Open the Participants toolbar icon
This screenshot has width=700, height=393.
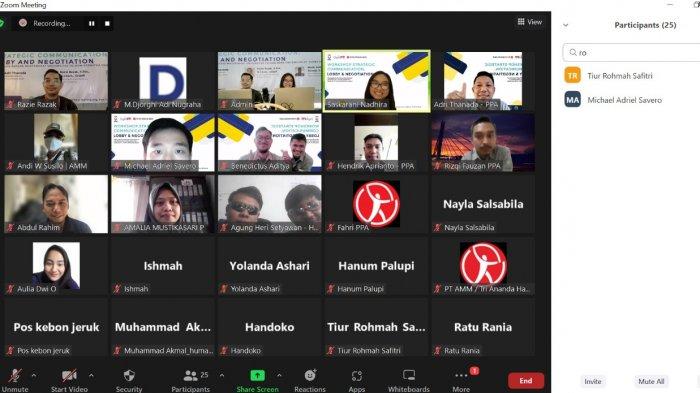click(x=191, y=375)
